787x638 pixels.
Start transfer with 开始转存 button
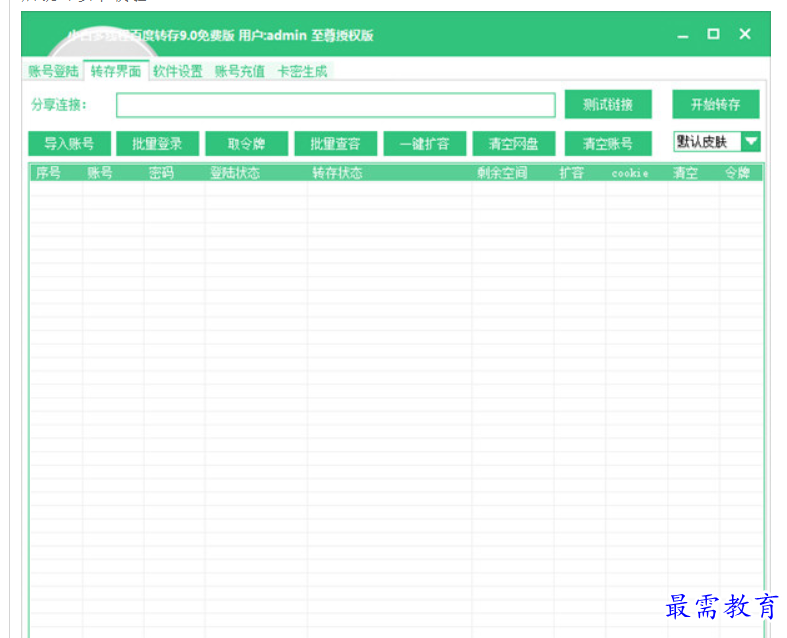(715, 104)
